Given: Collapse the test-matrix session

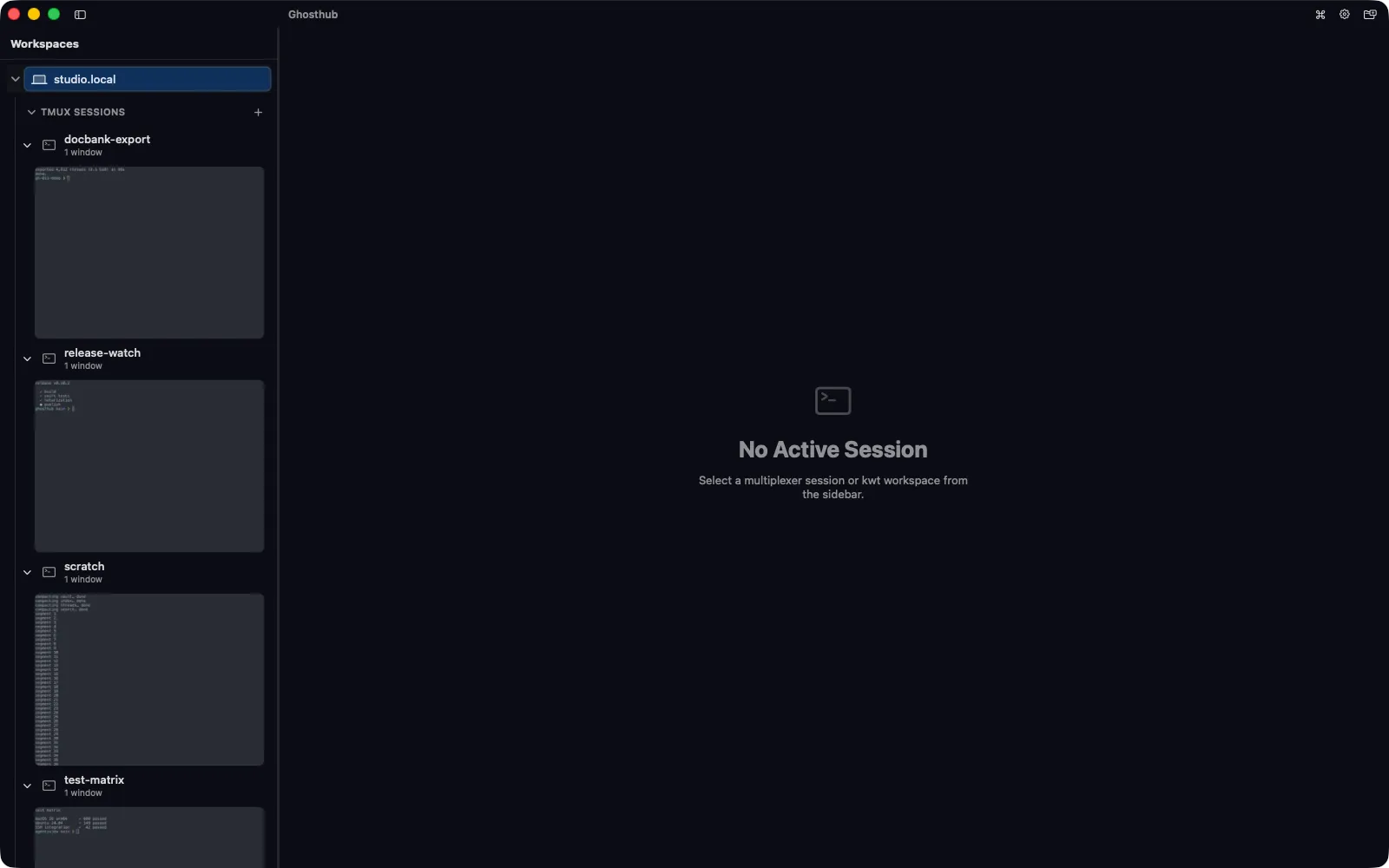Looking at the screenshot, I should click(x=27, y=786).
